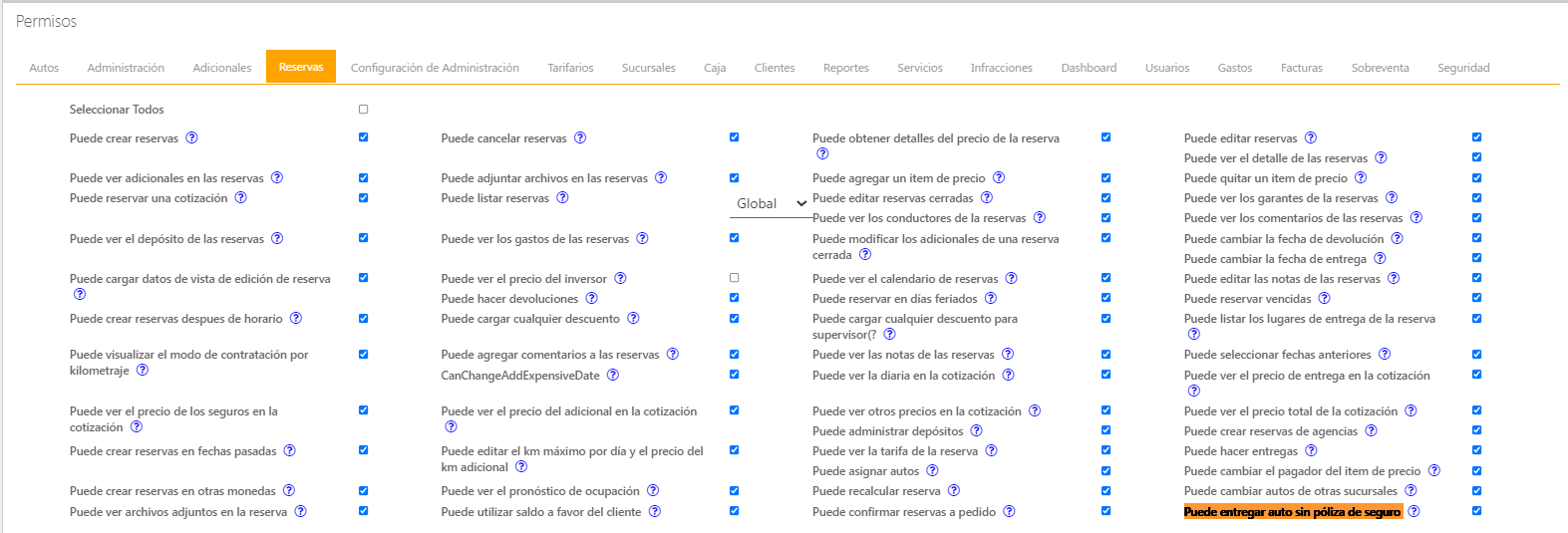Click help icon beside 'Puede editar reservas'
Screen dimensions: 1568x533
[x=1311, y=138]
